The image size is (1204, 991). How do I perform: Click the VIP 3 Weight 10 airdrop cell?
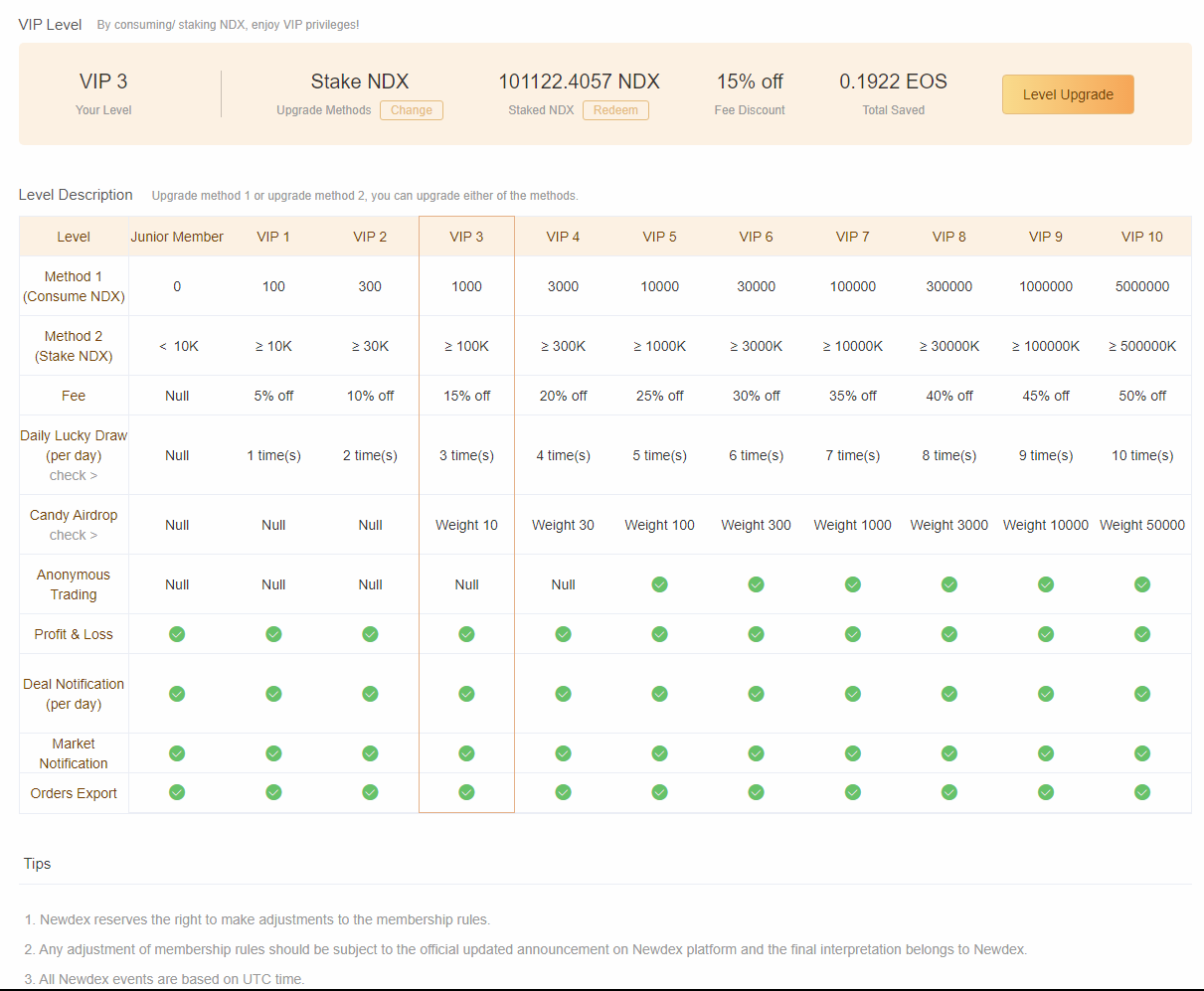pyautogui.click(x=466, y=525)
